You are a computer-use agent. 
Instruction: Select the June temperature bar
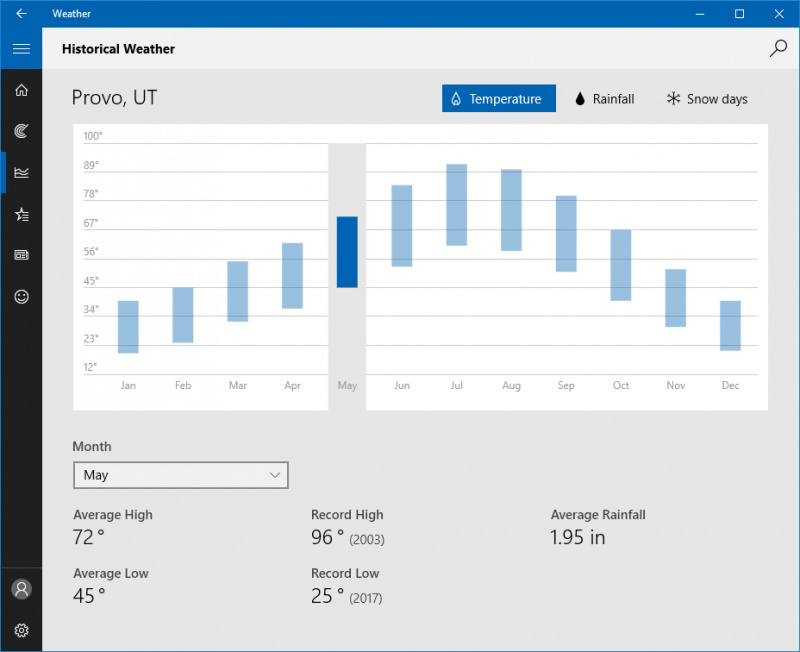[x=402, y=225]
